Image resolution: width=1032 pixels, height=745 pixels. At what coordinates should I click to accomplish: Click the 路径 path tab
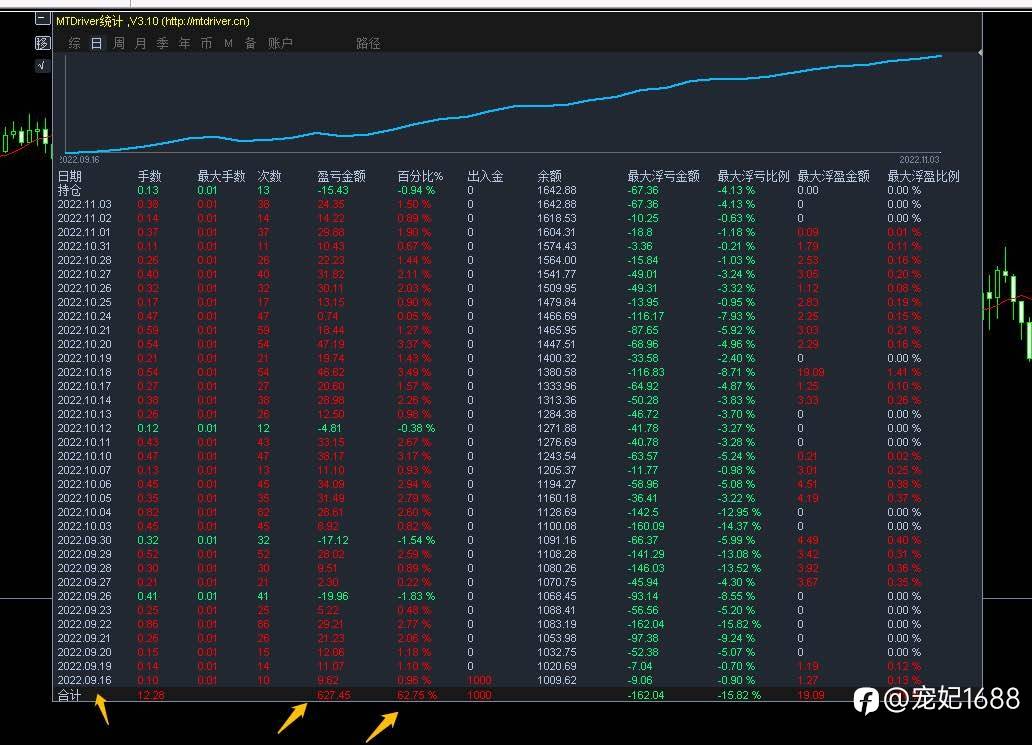368,43
